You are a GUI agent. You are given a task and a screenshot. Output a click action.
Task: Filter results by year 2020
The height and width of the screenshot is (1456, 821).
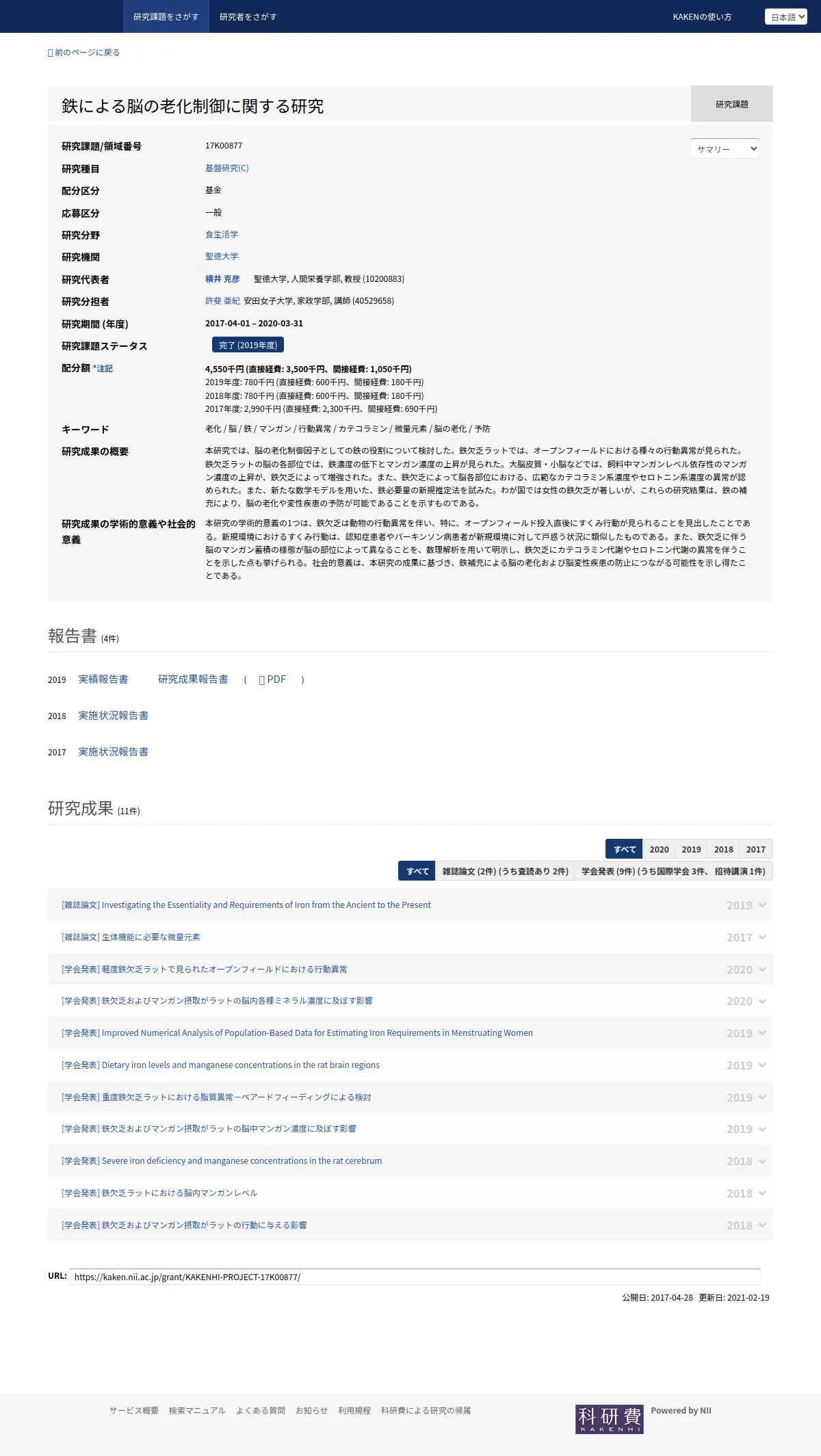click(x=659, y=849)
